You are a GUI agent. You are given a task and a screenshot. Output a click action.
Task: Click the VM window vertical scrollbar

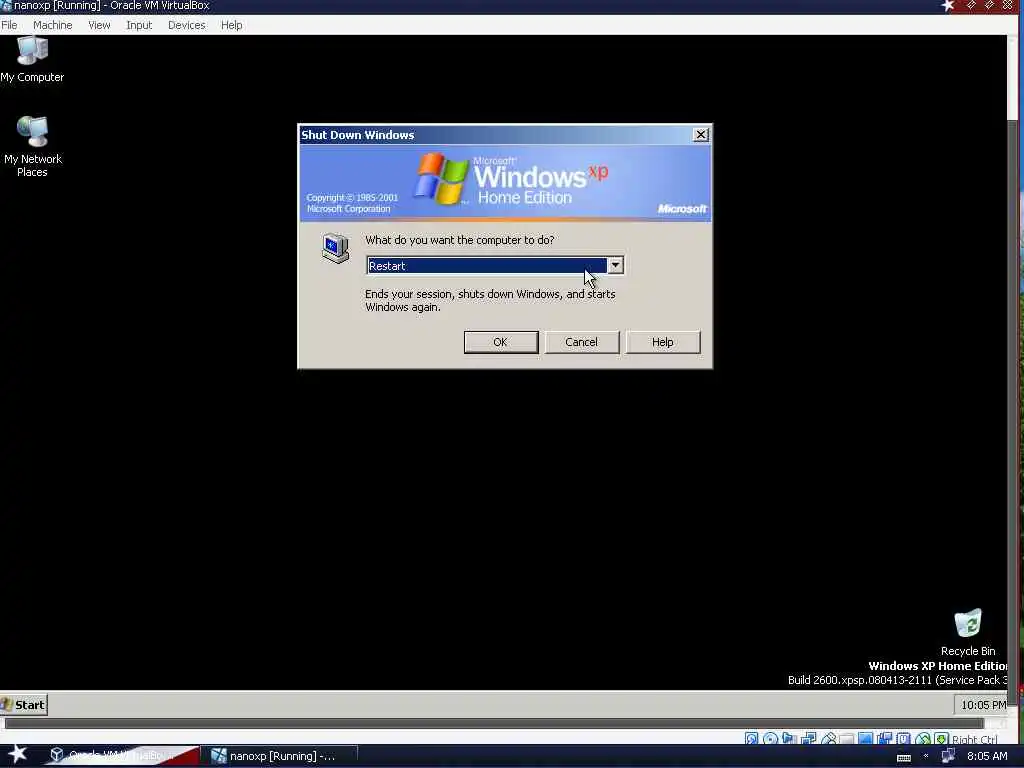coord(1012,413)
